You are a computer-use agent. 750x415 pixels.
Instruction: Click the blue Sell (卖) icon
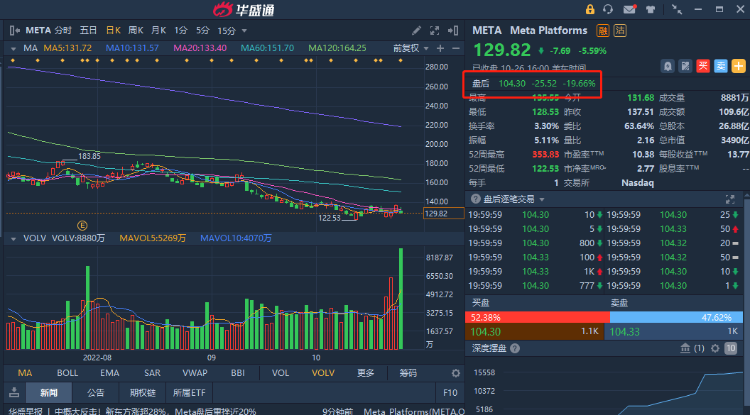tap(721, 66)
